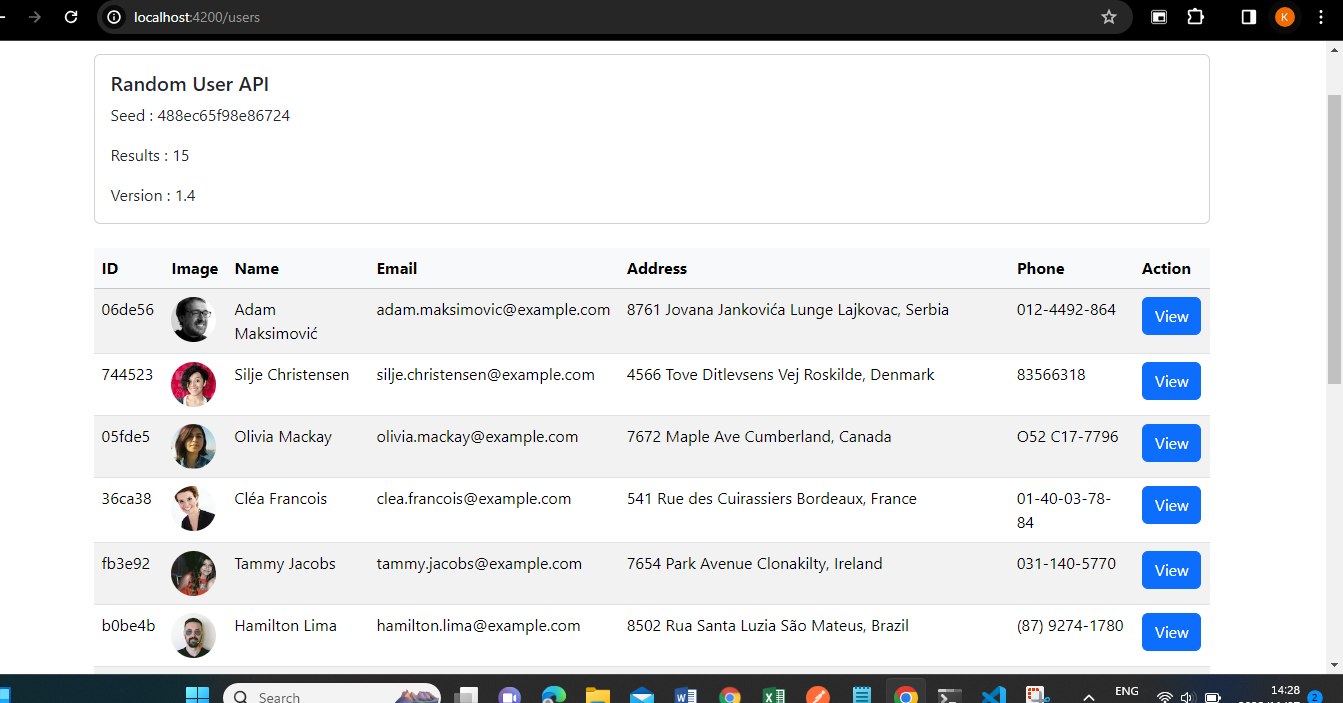Screen dimensions: 1343x703
Task: Open View for Olivia Mackay
Action: 1171,443
